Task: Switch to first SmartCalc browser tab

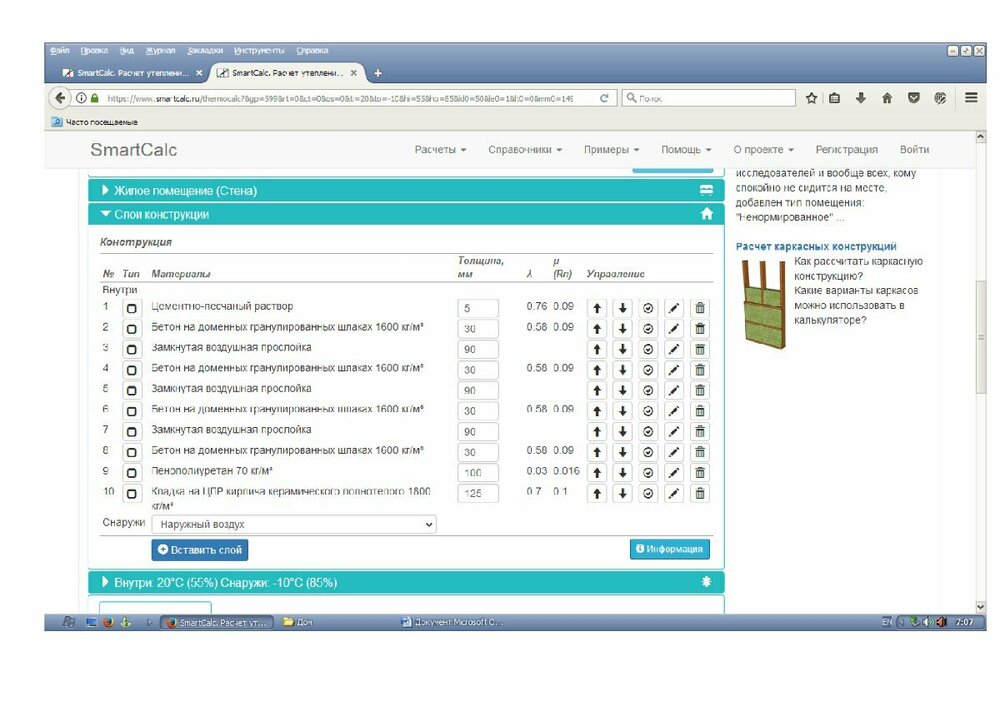Action: coord(133,73)
